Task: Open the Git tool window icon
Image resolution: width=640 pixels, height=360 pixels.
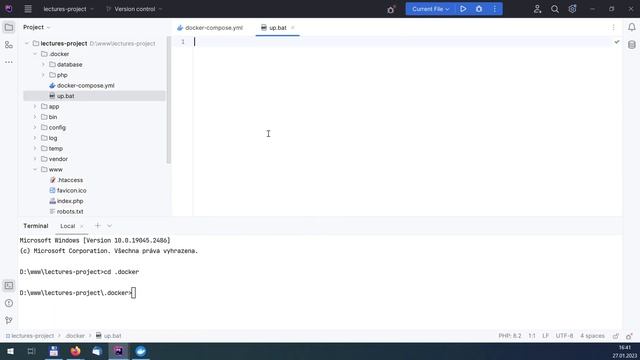Action: (x=9, y=320)
